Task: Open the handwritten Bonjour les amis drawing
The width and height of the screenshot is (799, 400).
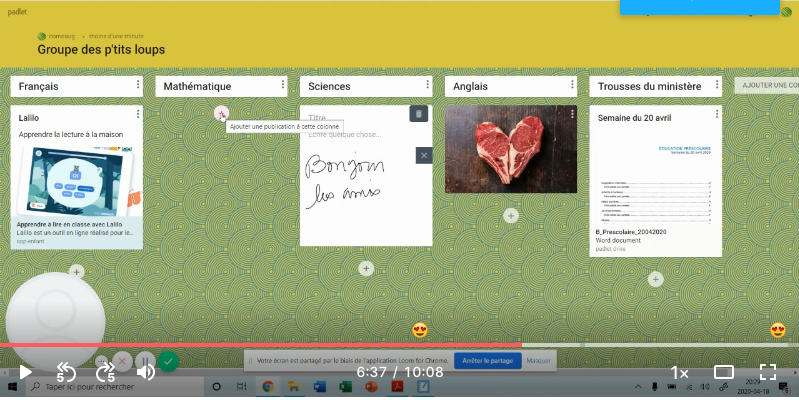Action: [x=344, y=182]
